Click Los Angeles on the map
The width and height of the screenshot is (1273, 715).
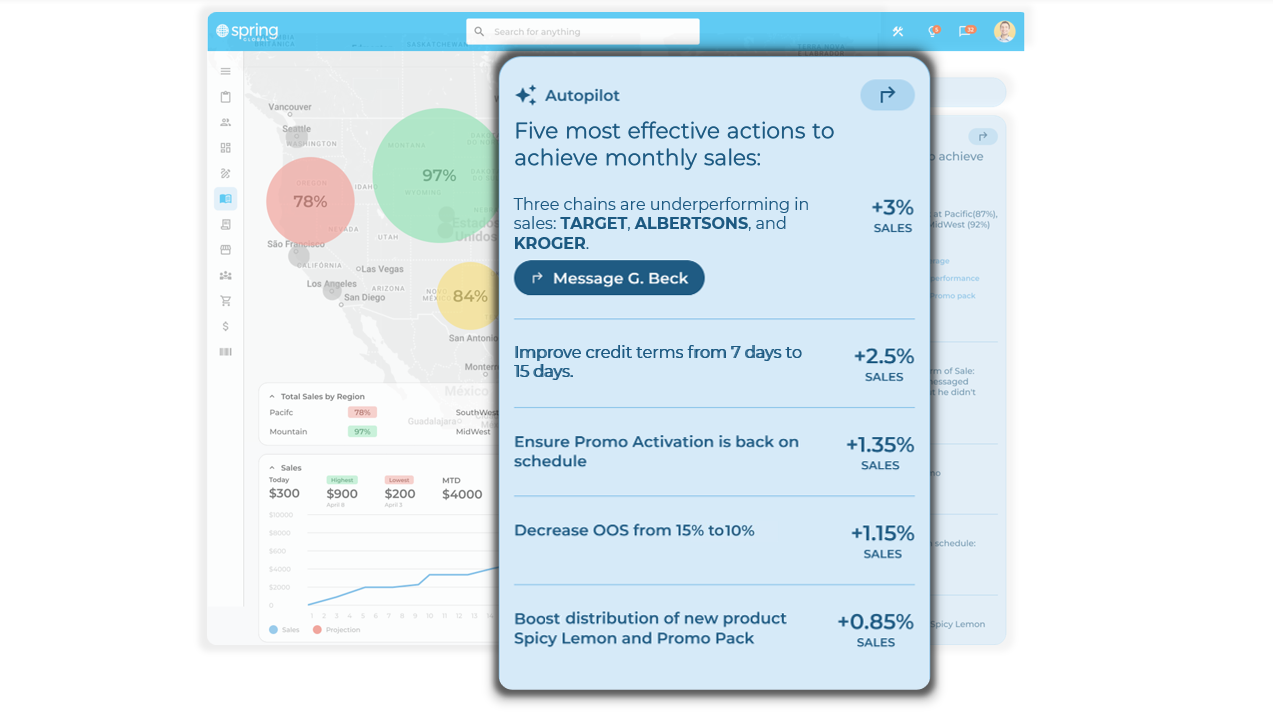point(331,284)
